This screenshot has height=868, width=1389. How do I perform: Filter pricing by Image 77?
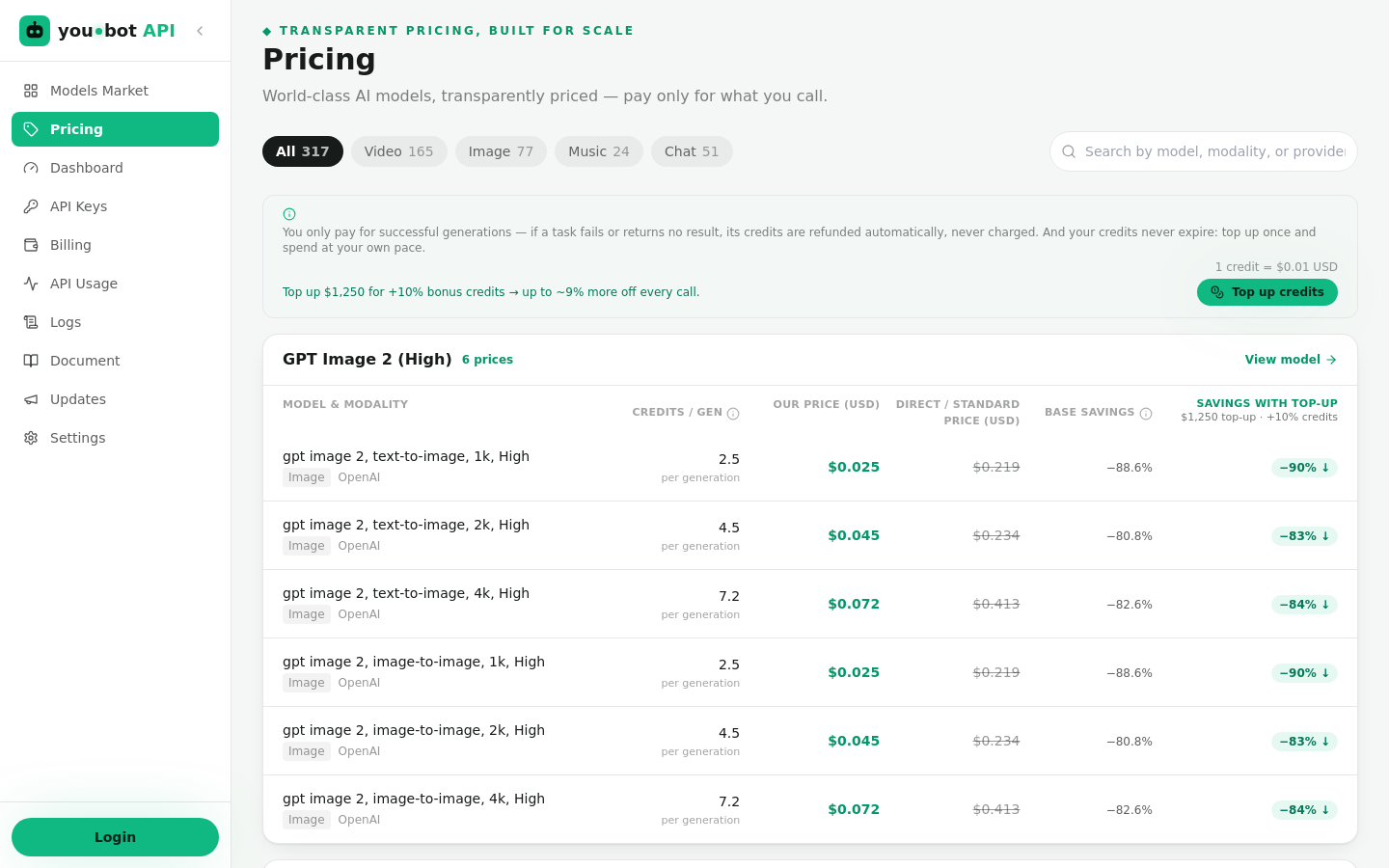[501, 151]
